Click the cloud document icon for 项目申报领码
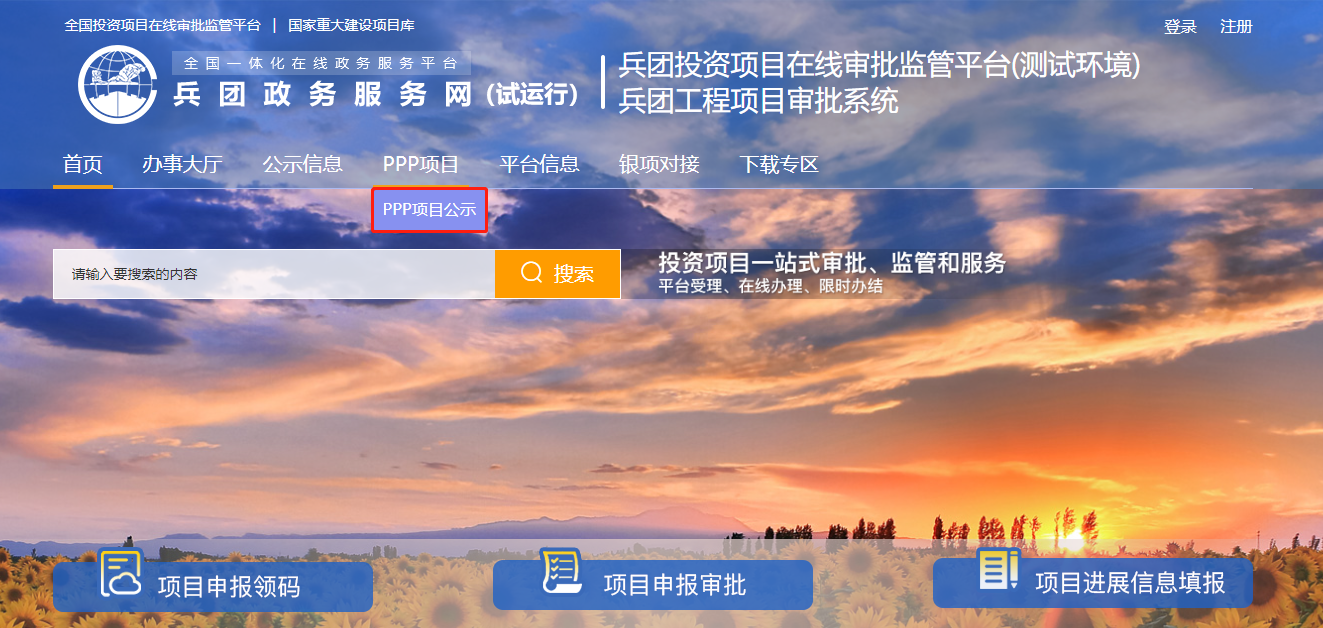This screenshot has width=1323, height=628. (122, 573)
